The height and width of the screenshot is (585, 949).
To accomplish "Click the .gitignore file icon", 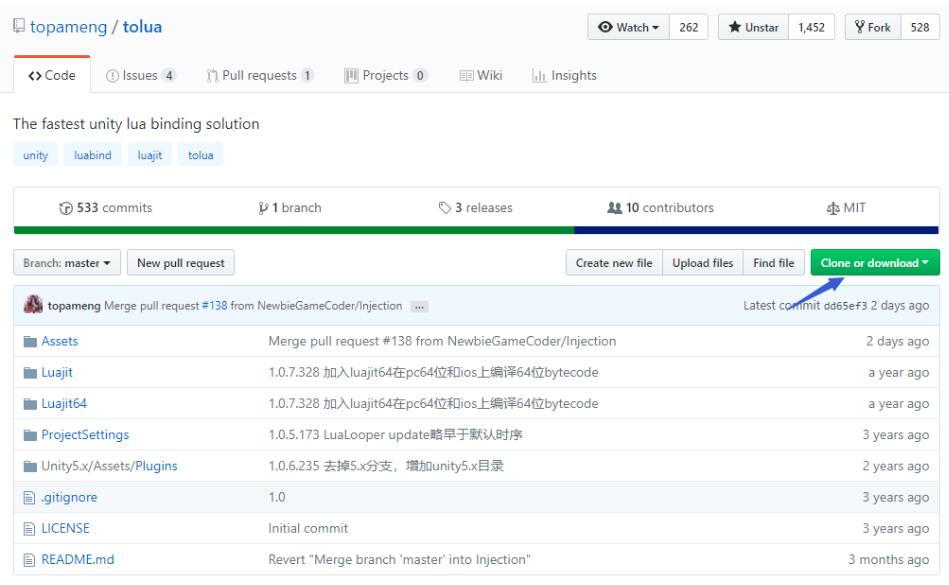I will 29,498.
